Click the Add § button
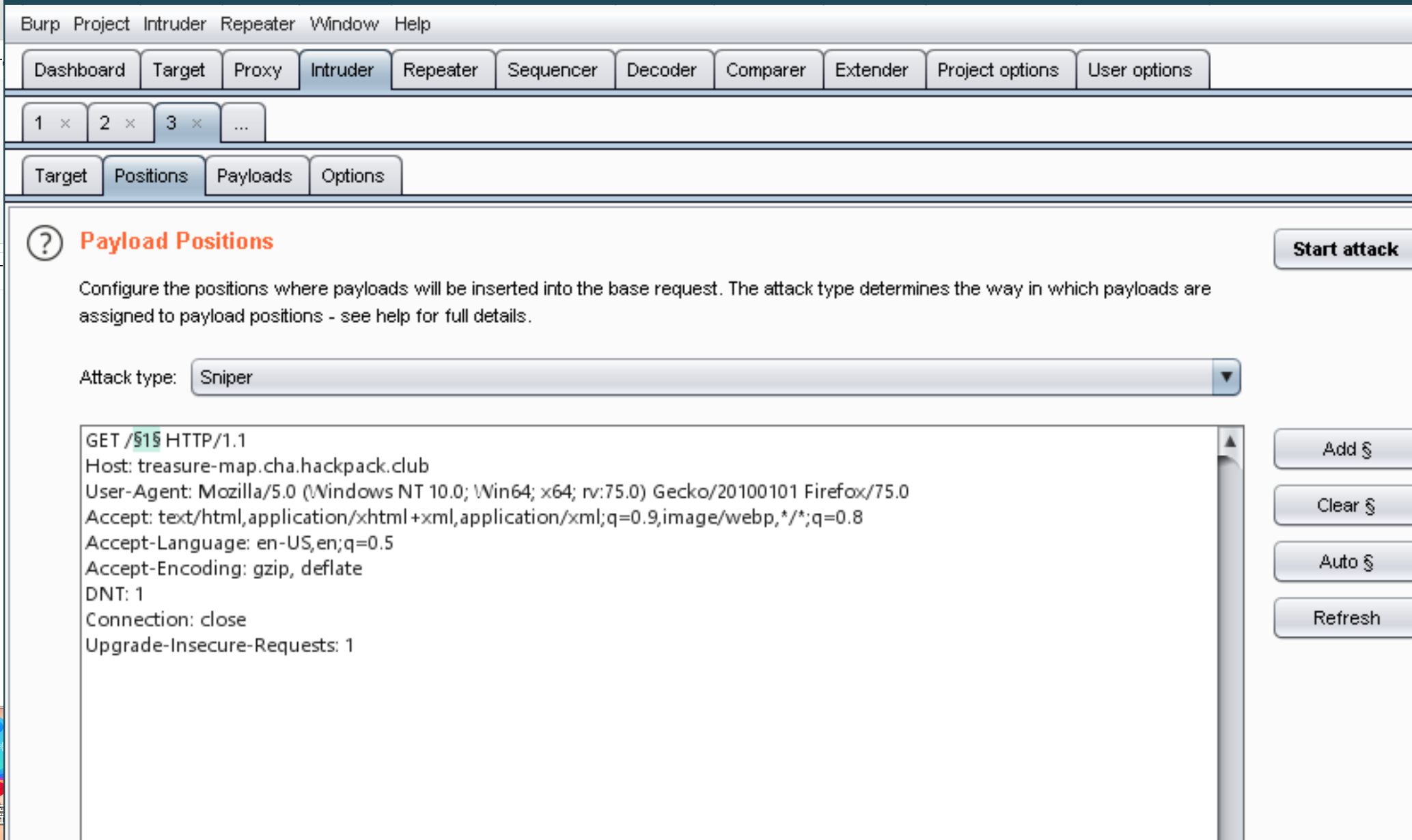The width and height of the screenshot is (1412, 840). 1346,449
